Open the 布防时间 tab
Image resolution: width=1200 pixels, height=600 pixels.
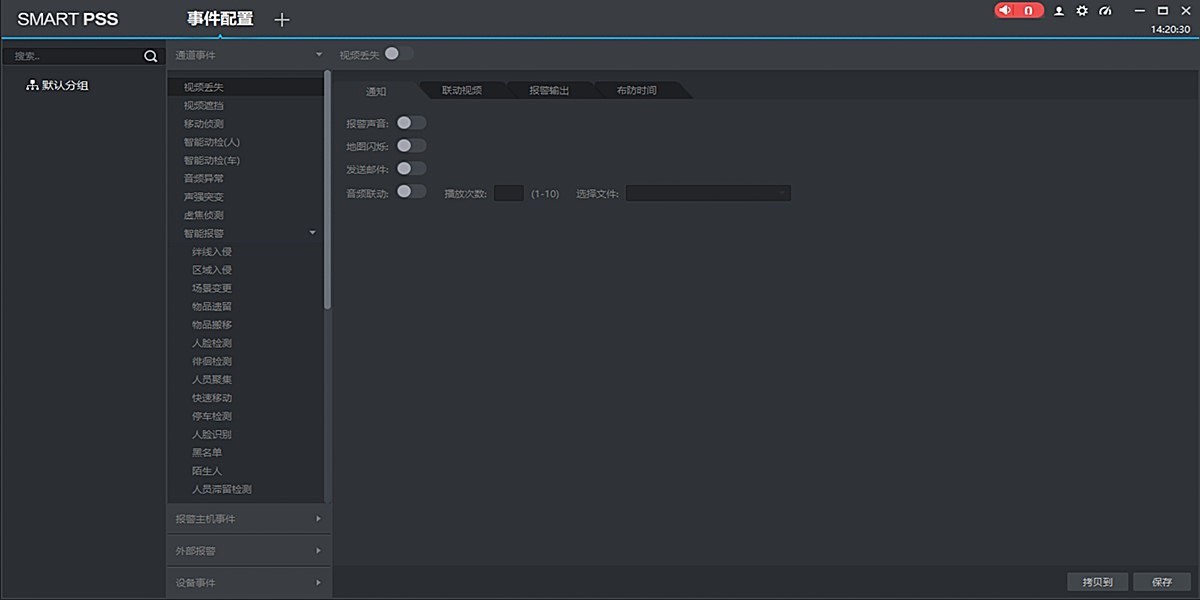point(636,91)
